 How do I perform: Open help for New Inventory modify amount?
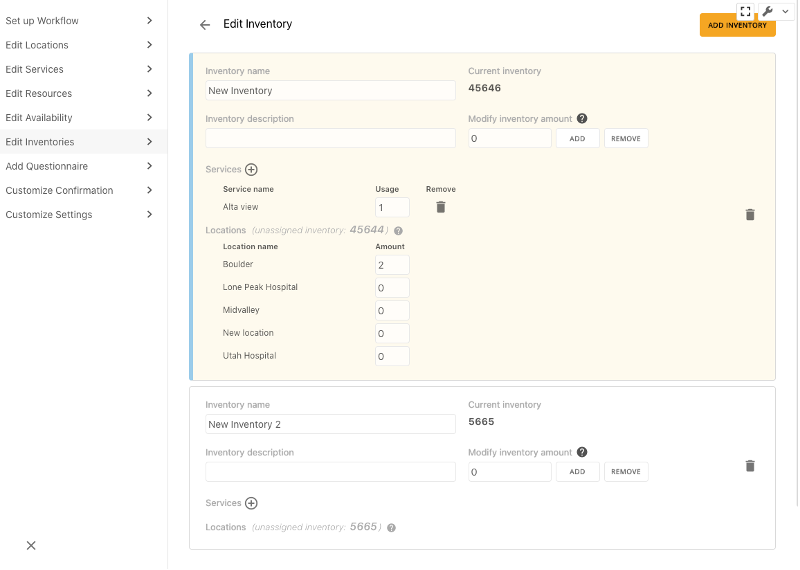click(x=582, y=118)
